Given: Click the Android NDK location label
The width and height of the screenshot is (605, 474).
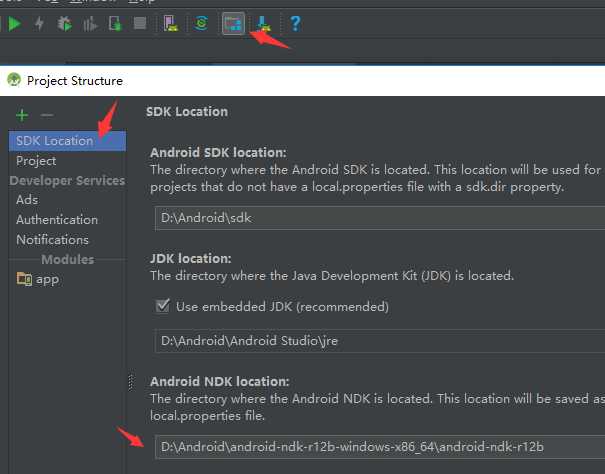Looking at the screenshot, I should click(x=220, y=381).
